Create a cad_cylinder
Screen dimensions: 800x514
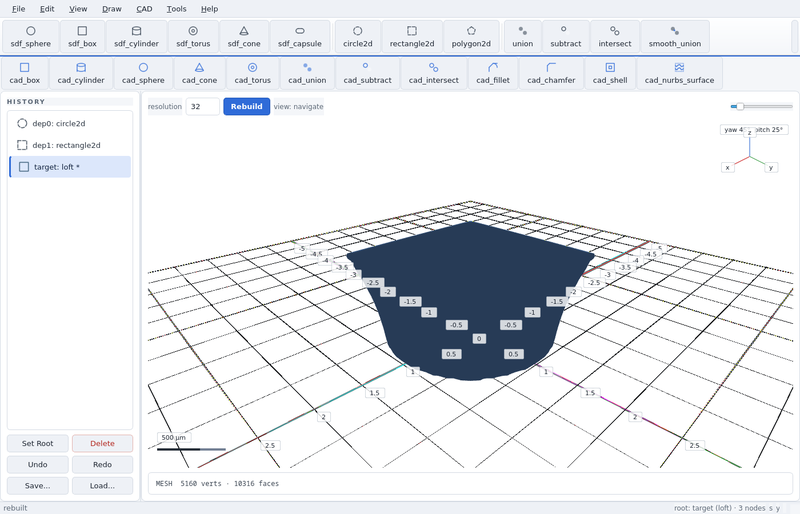pos(81,74)
